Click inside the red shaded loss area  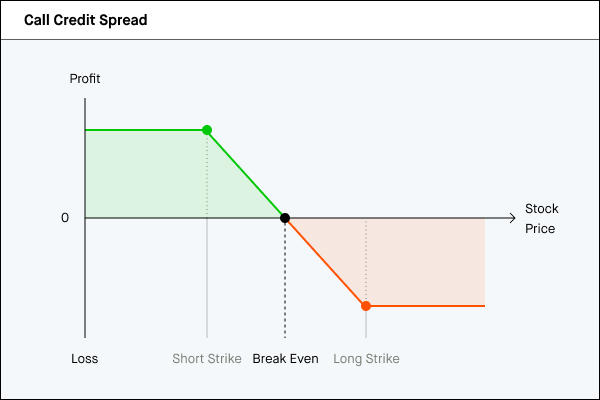(420, 260)
